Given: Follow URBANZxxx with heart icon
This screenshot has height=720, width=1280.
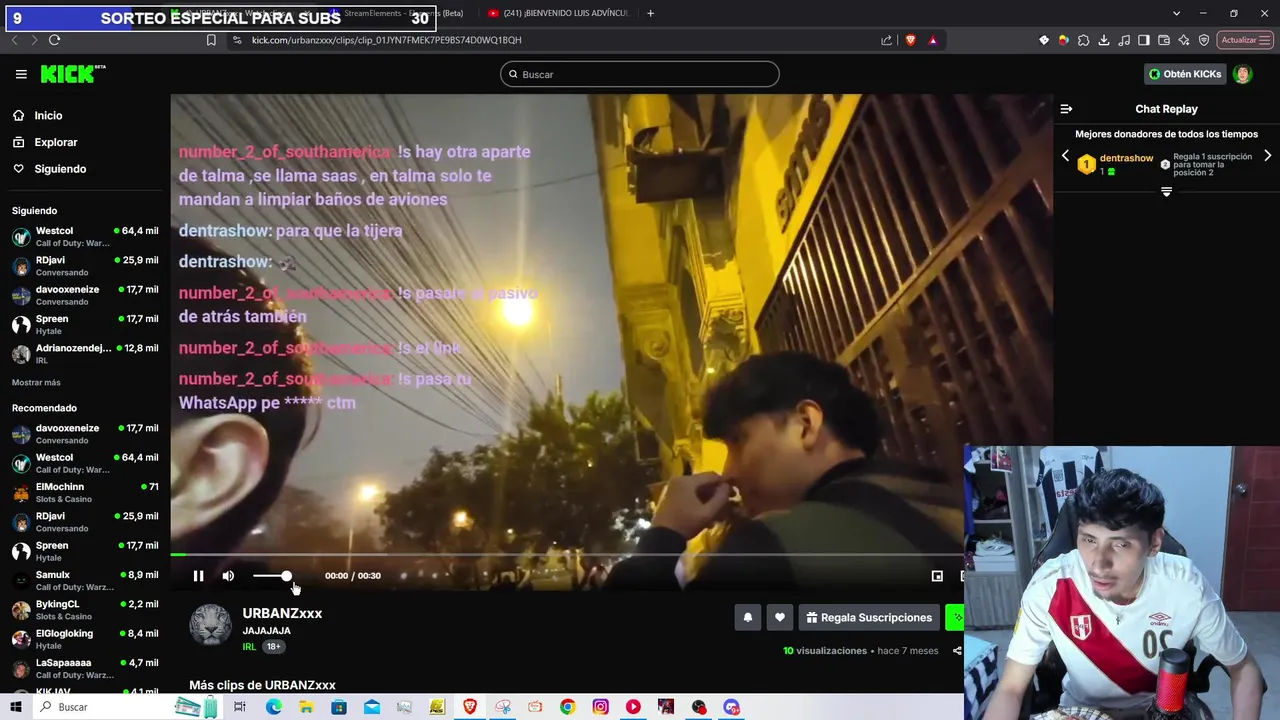Looking at the screenshot, I should (x=780, y=617).
